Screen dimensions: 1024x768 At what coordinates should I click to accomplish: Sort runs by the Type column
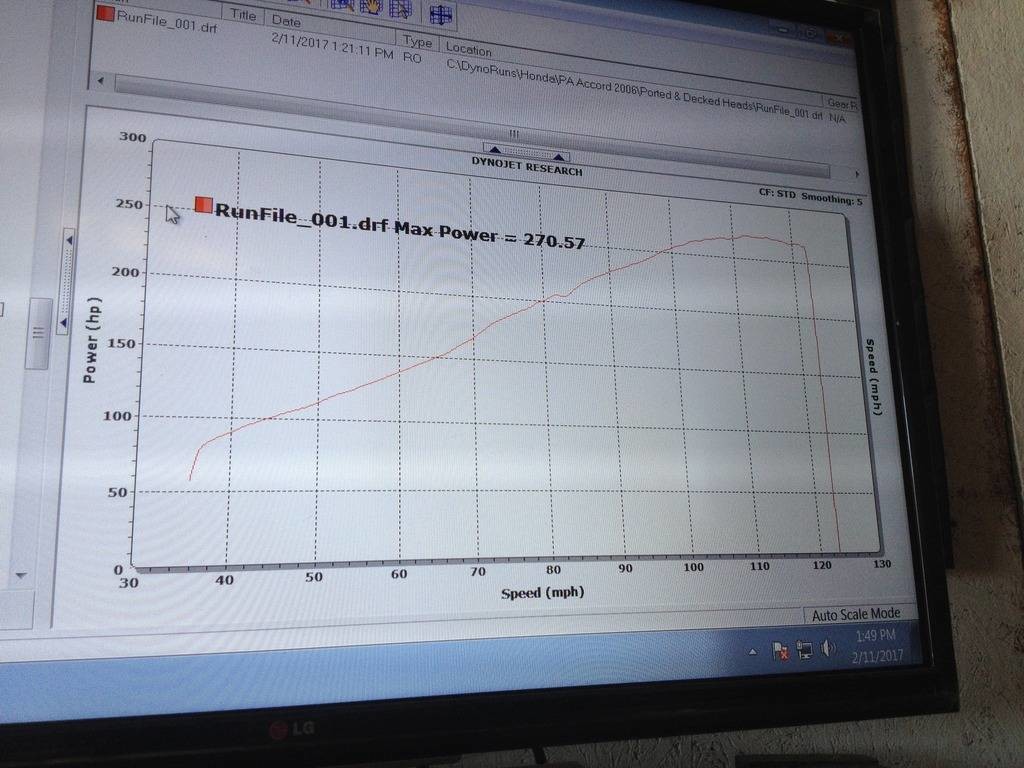coord(417,40)
